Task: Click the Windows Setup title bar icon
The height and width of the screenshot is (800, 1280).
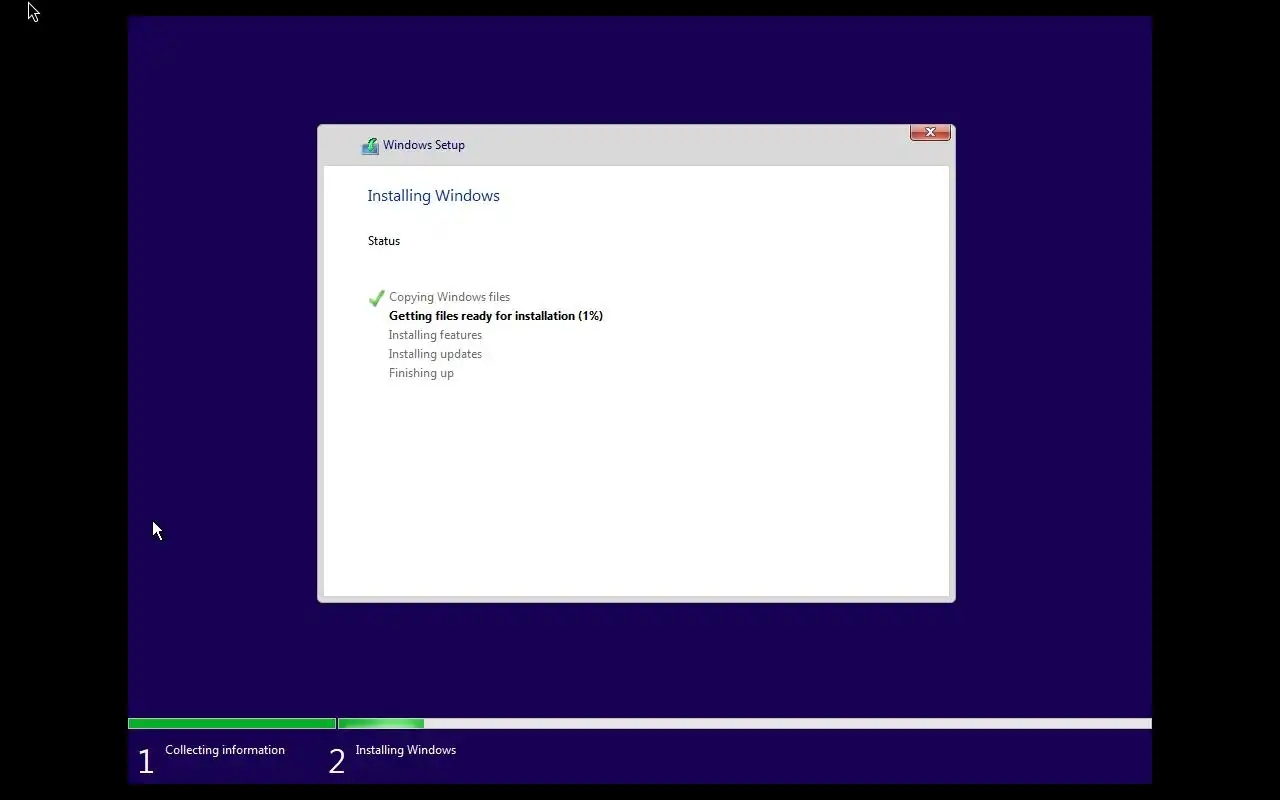Action: point(370,146)
